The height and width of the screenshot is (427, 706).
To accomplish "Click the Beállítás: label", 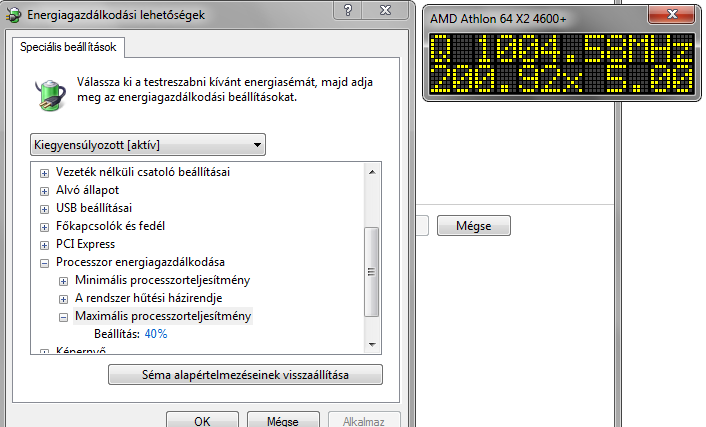I will 117,334.
